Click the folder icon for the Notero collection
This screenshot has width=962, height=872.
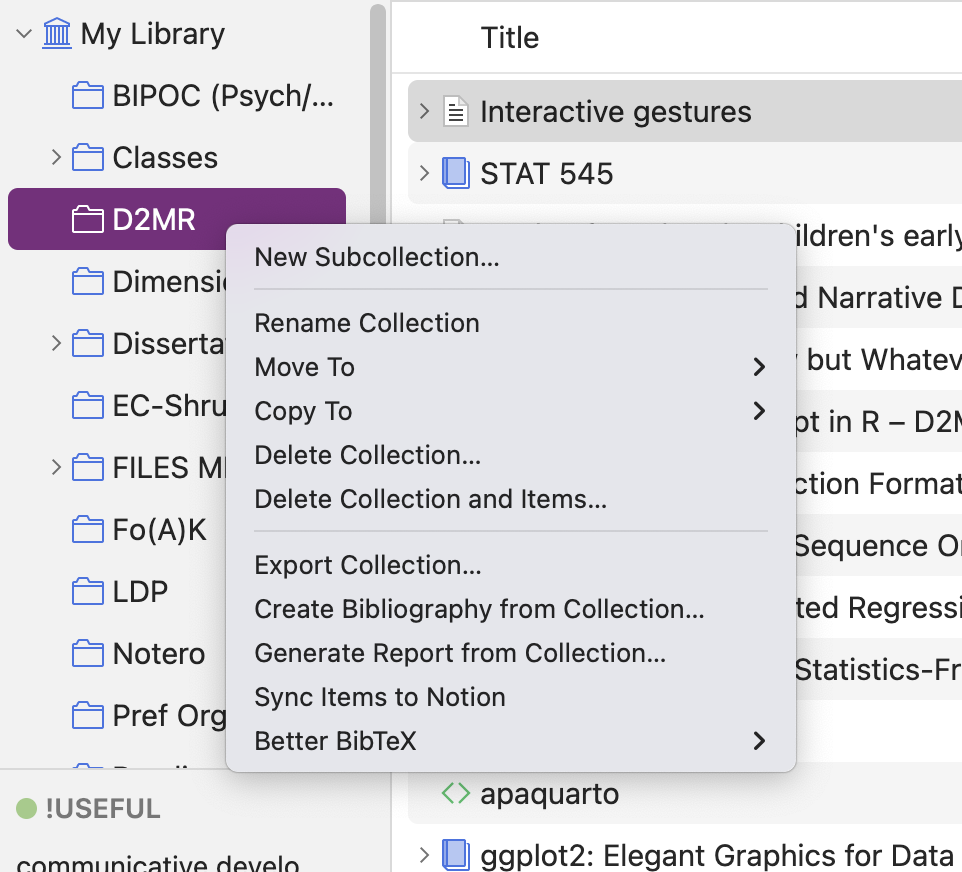87,653
